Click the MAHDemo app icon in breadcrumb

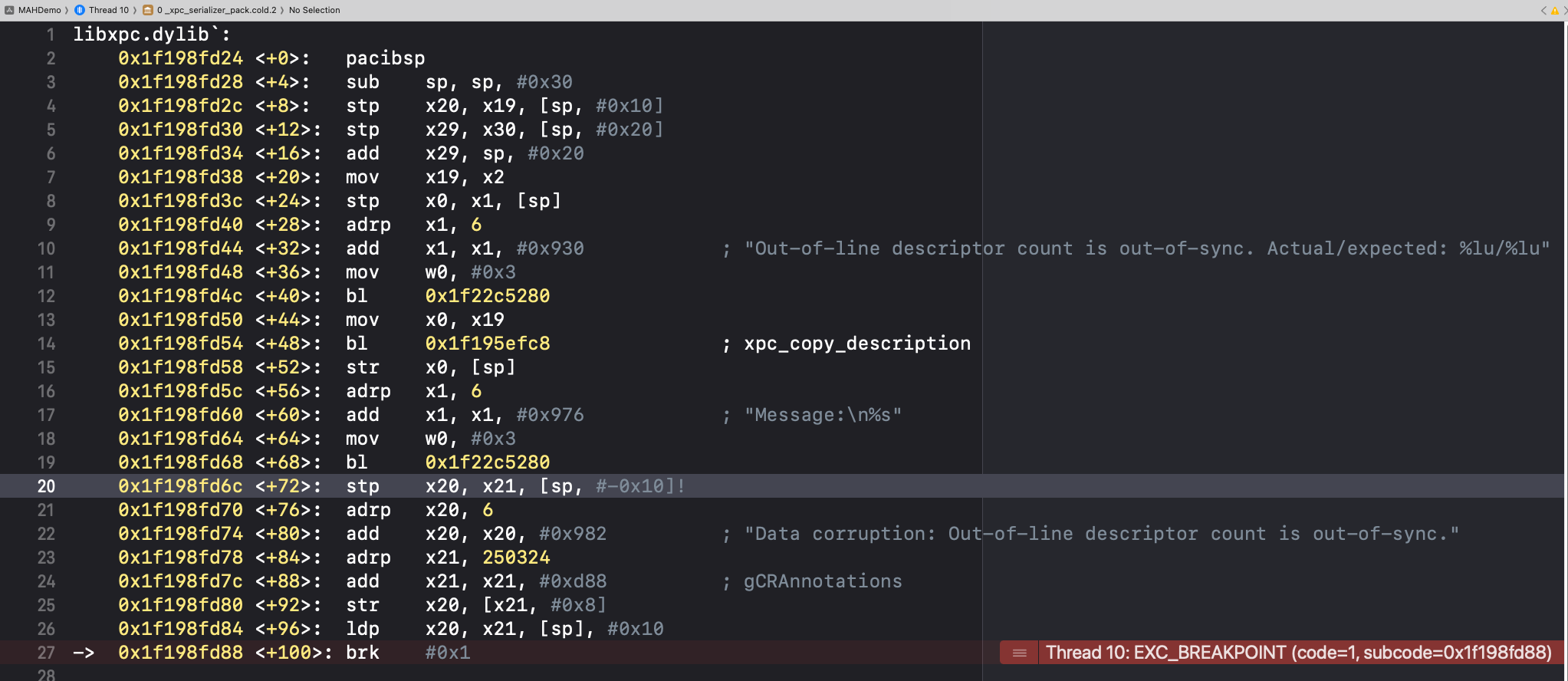(x=9, y=10)
